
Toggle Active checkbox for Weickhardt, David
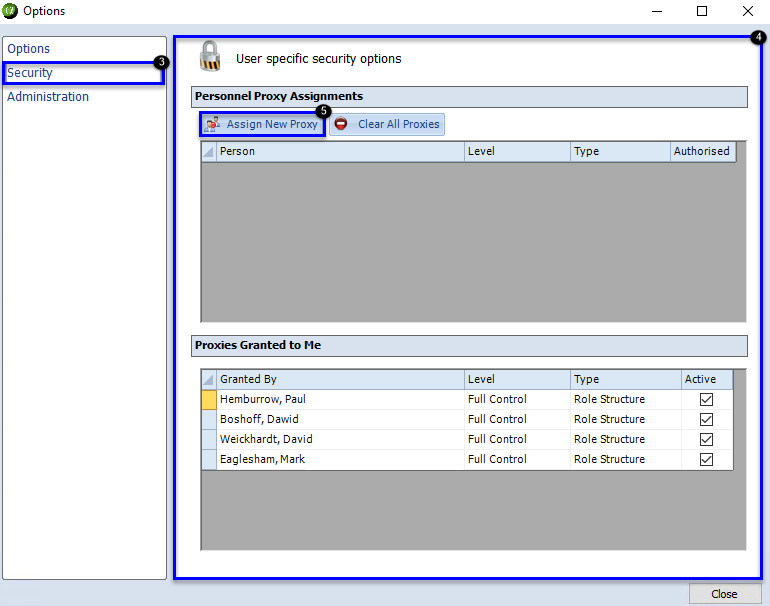(706, 440)
